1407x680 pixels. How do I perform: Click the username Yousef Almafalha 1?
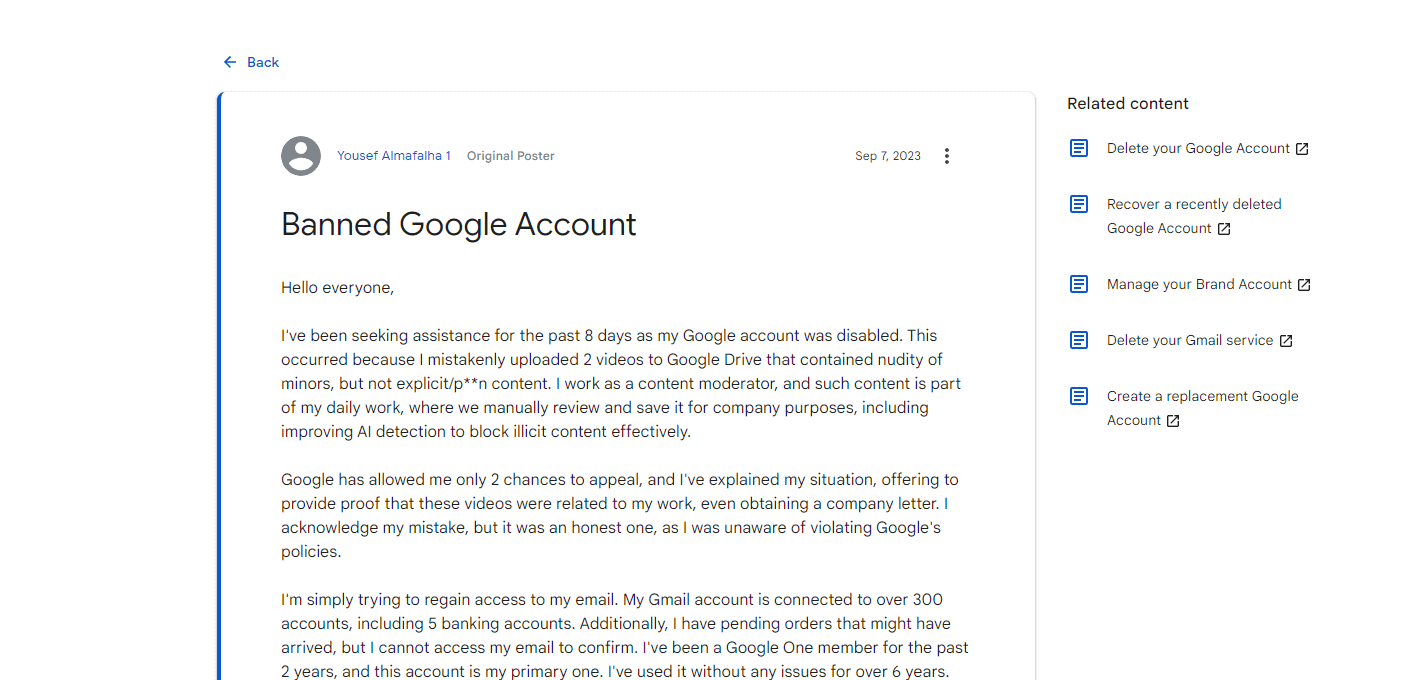[394, 155]
